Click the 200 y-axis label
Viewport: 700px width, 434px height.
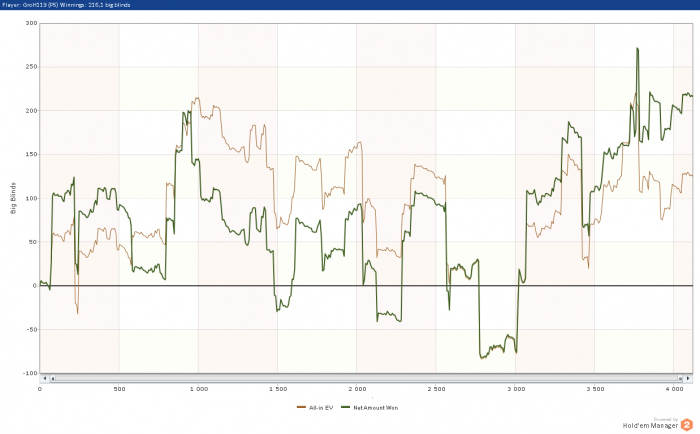[x=31, y=111]
